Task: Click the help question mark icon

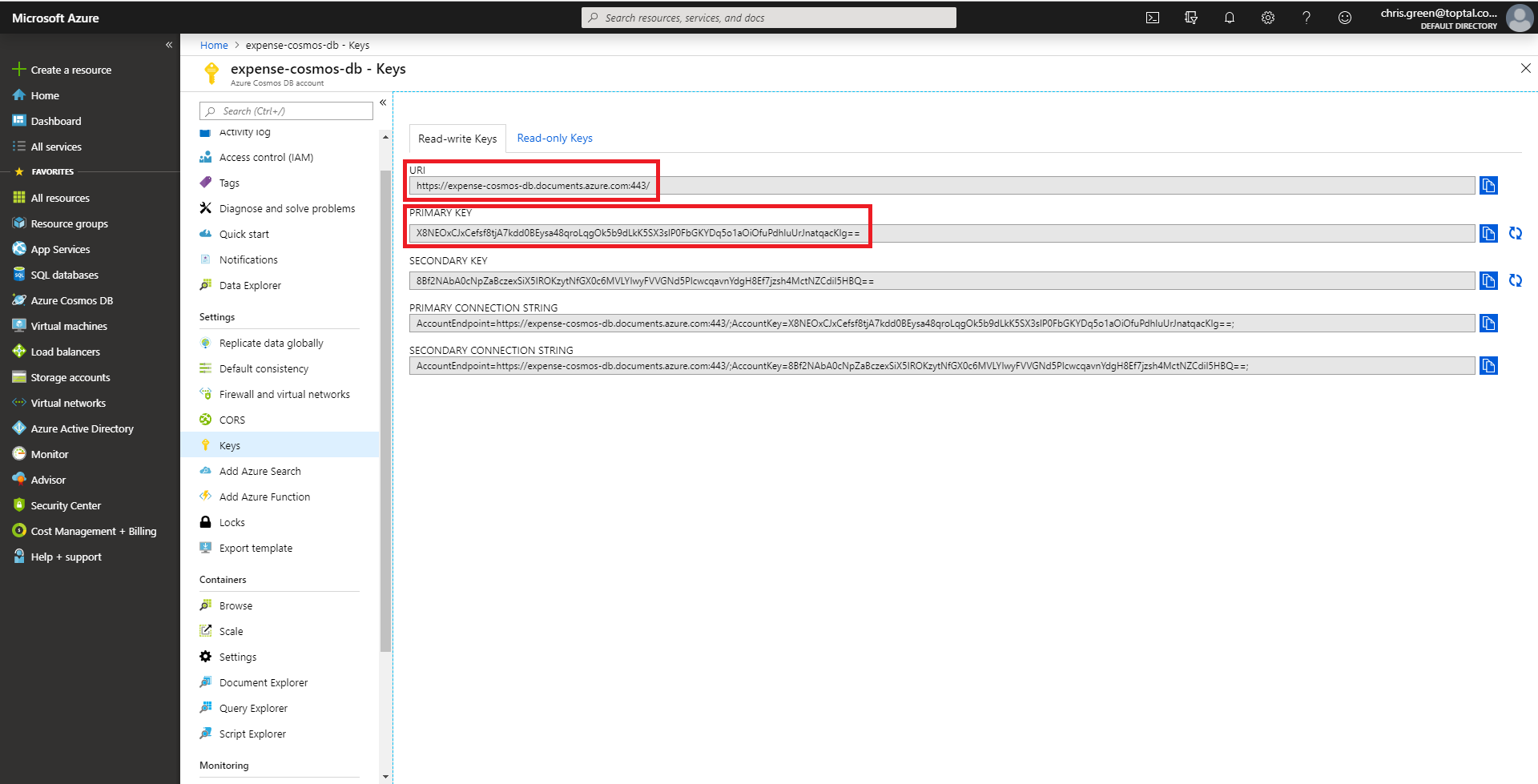Action: pyautogui.click(x=1306, y=18)
